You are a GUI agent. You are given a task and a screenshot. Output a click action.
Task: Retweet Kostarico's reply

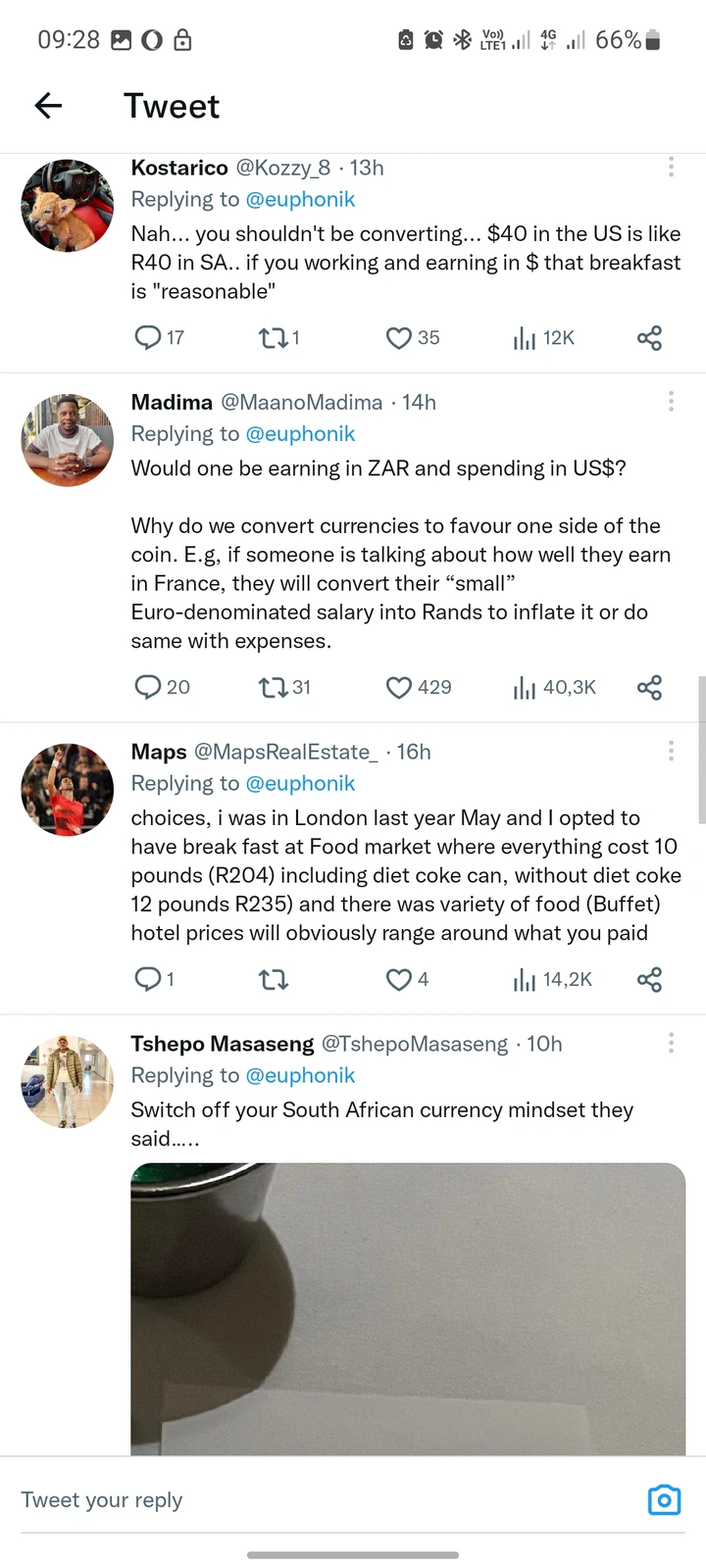[x=279, y=338]
